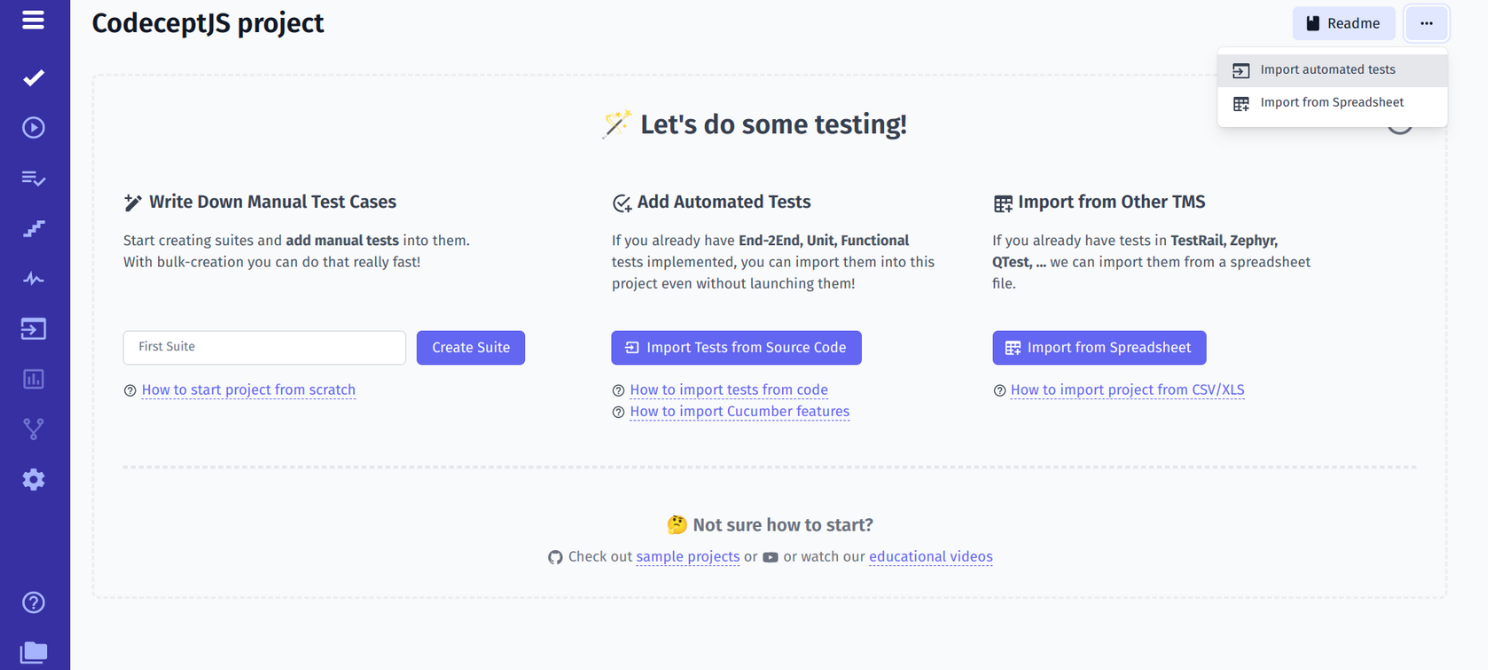
Task: Select the Steps icon in the sidebar
Action: pos(33,228)
